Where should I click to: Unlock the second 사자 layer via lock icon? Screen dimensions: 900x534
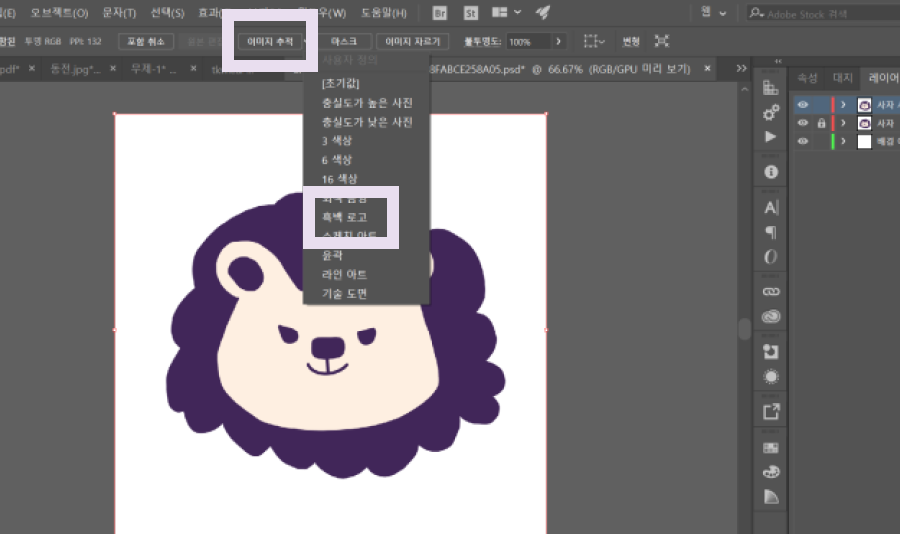821,123
